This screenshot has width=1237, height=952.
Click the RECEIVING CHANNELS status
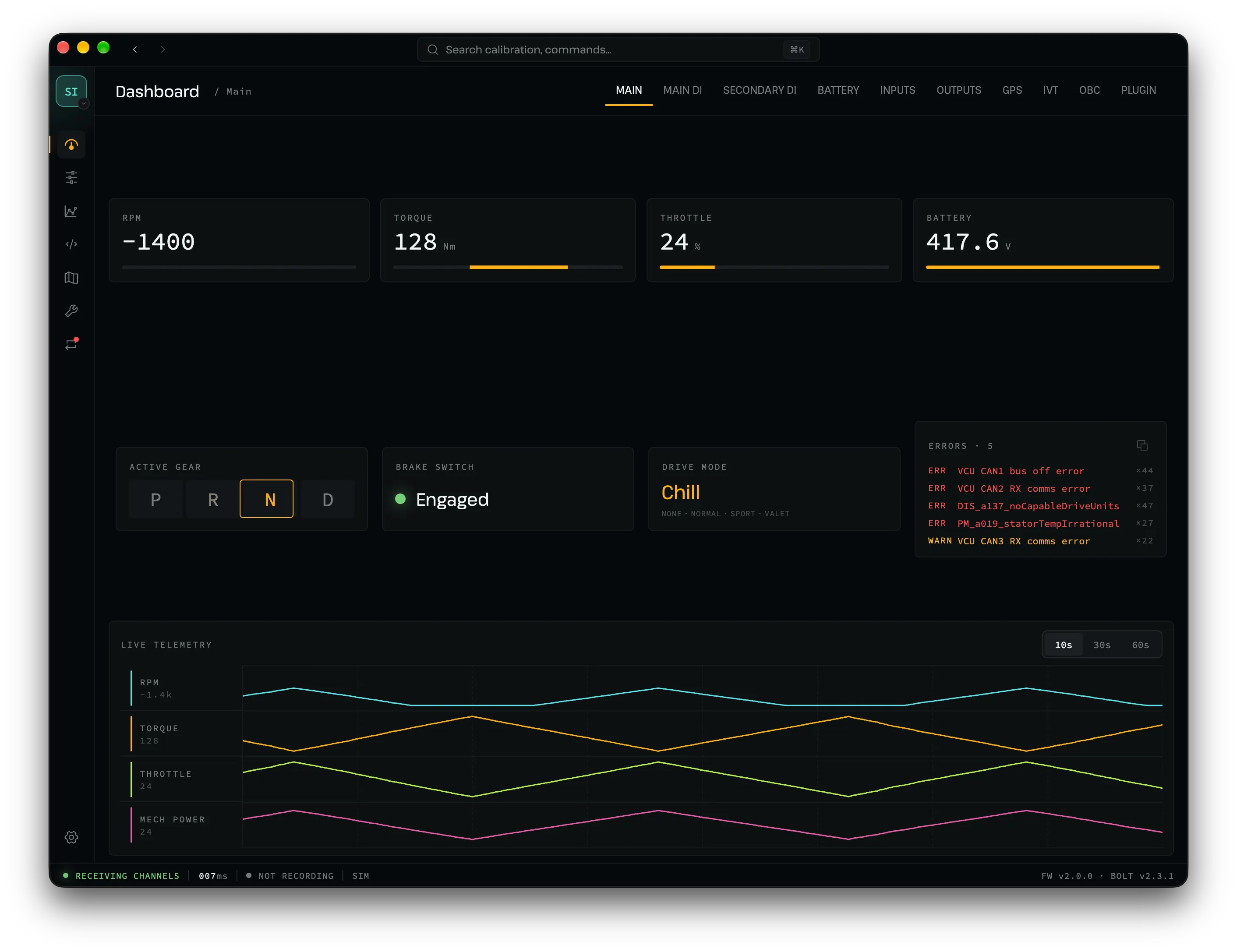point(121,875)
